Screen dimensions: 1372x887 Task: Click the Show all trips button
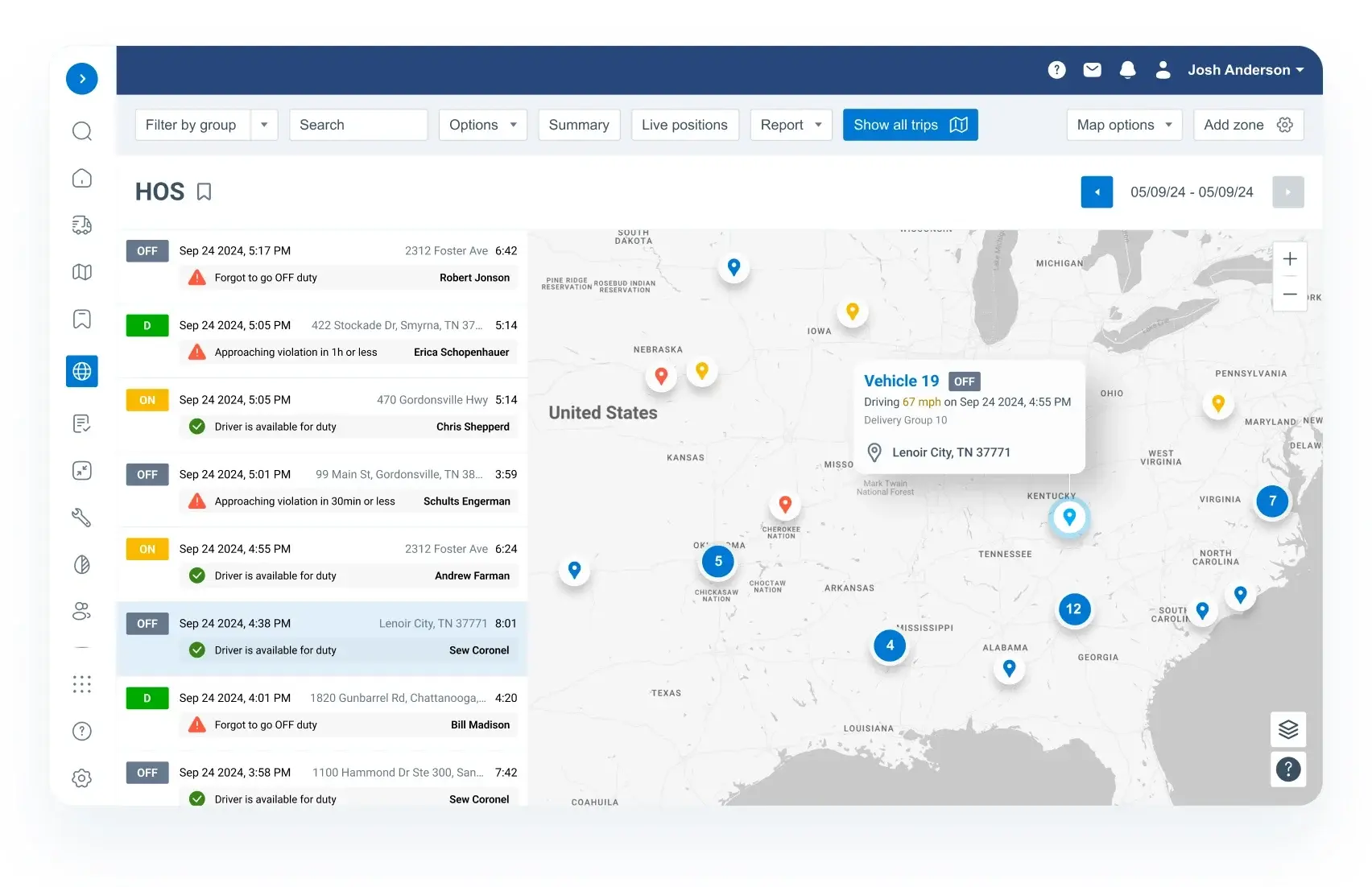910,125
